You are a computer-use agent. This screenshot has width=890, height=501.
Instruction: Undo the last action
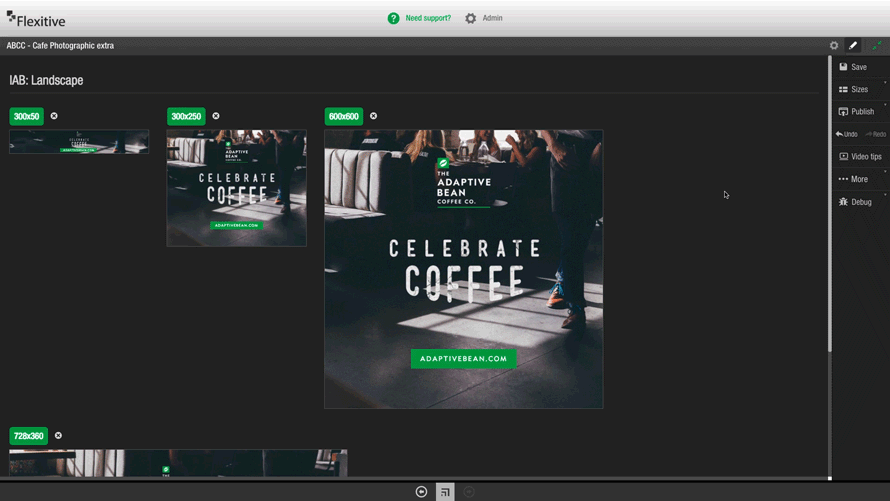[846, 134]
